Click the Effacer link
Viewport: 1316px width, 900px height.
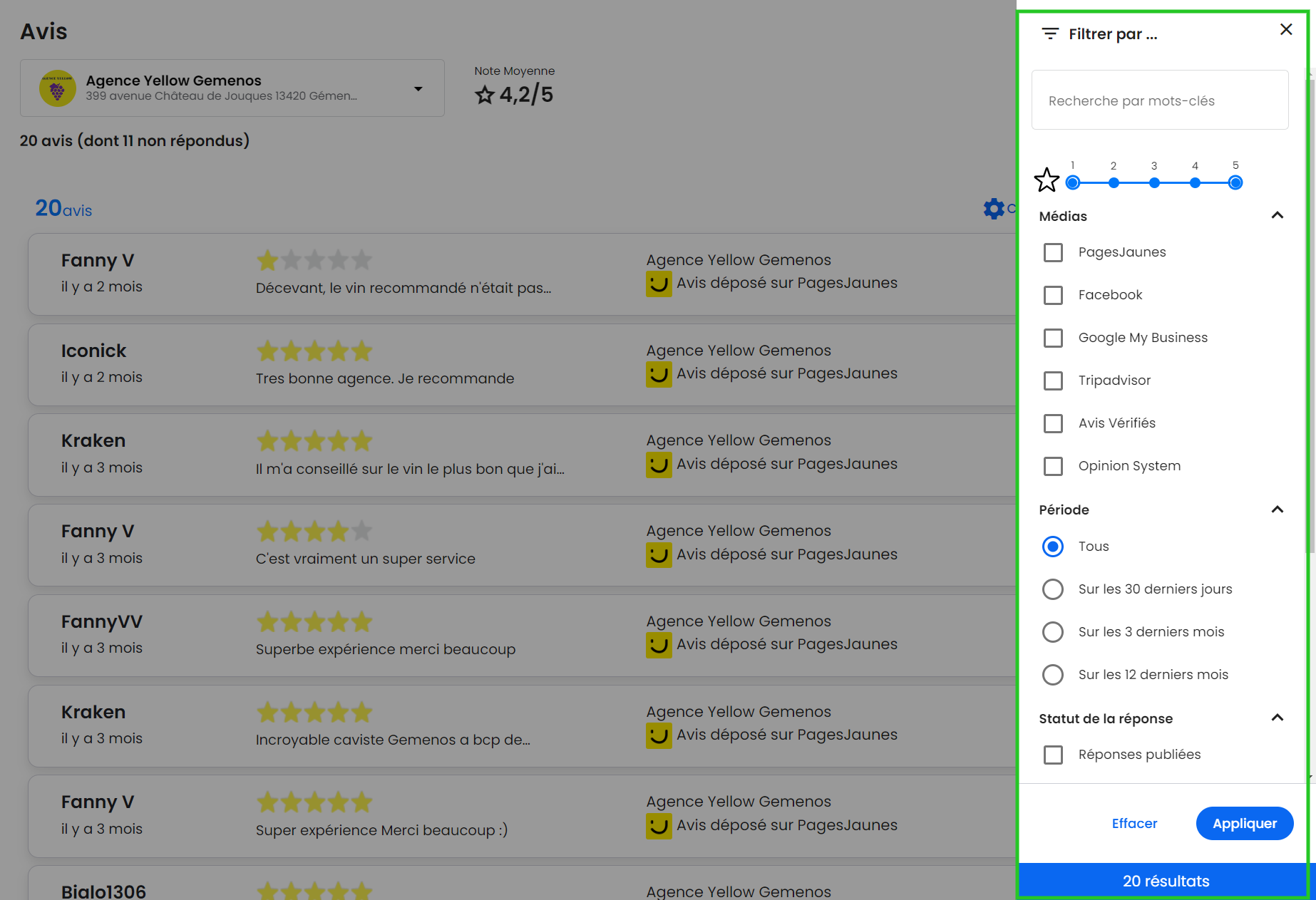[1134, 823]
